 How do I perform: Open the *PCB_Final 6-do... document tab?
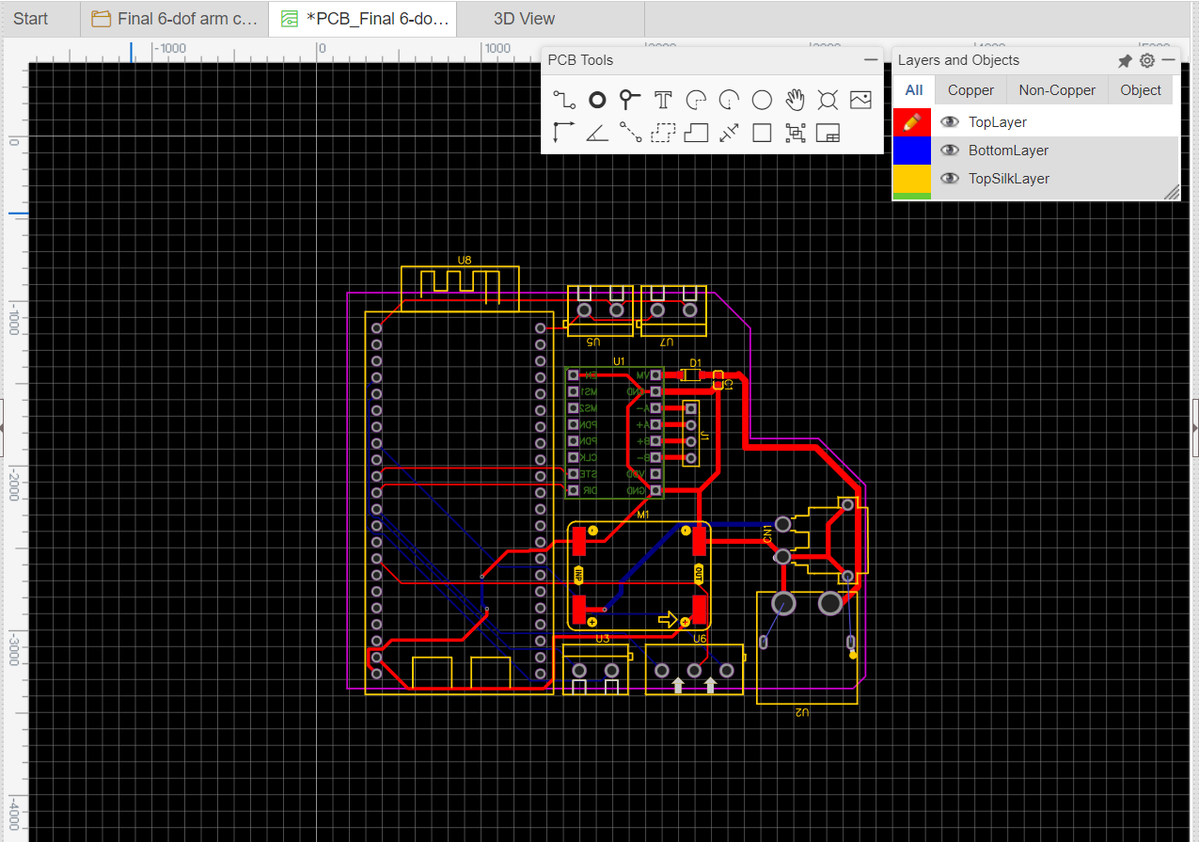[x=363, y=18]
